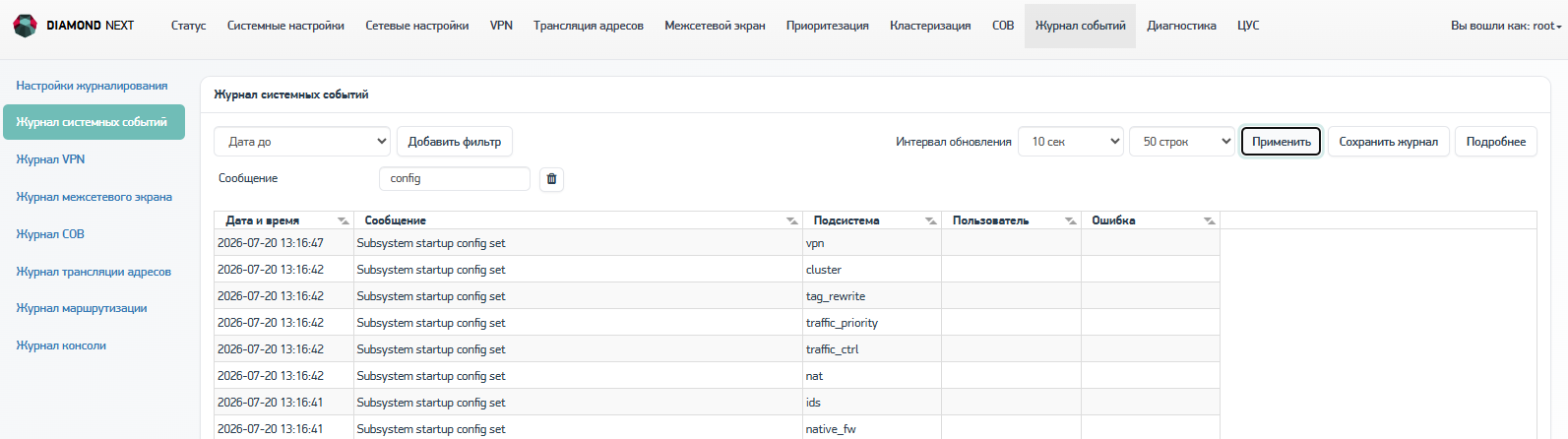Screen dimensions: 1568x439
Task: Open Журнал трансляции адресов in sidebar
Action: coord(94,272)
